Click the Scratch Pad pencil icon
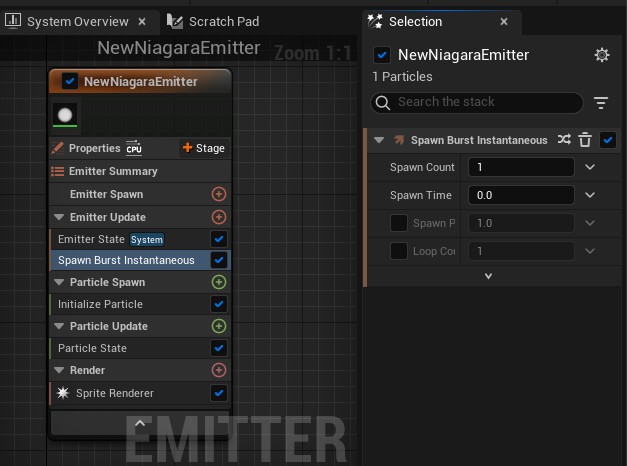 [x=175, y=21]
